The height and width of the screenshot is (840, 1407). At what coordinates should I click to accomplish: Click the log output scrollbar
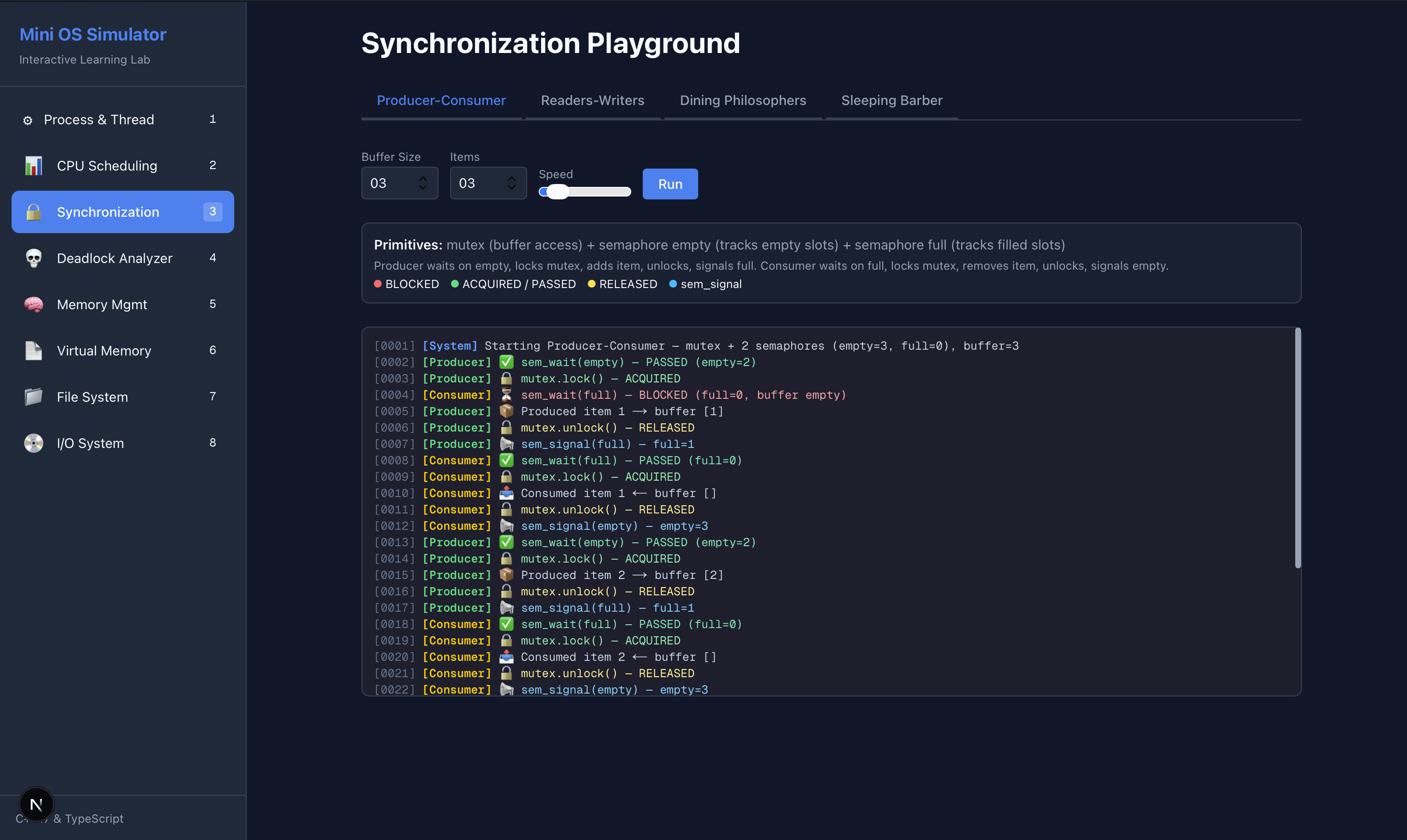pos(1298,447)
